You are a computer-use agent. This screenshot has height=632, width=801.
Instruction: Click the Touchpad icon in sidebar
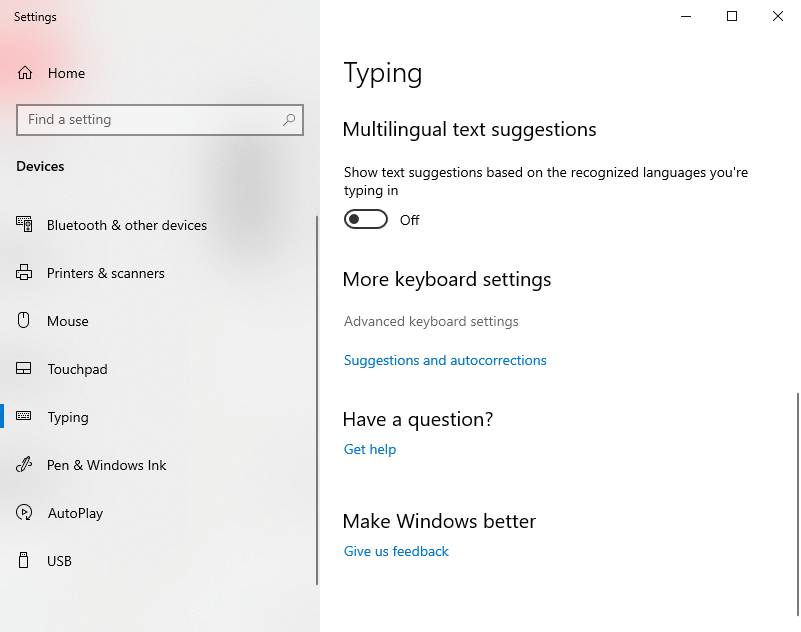click(23, 368)
